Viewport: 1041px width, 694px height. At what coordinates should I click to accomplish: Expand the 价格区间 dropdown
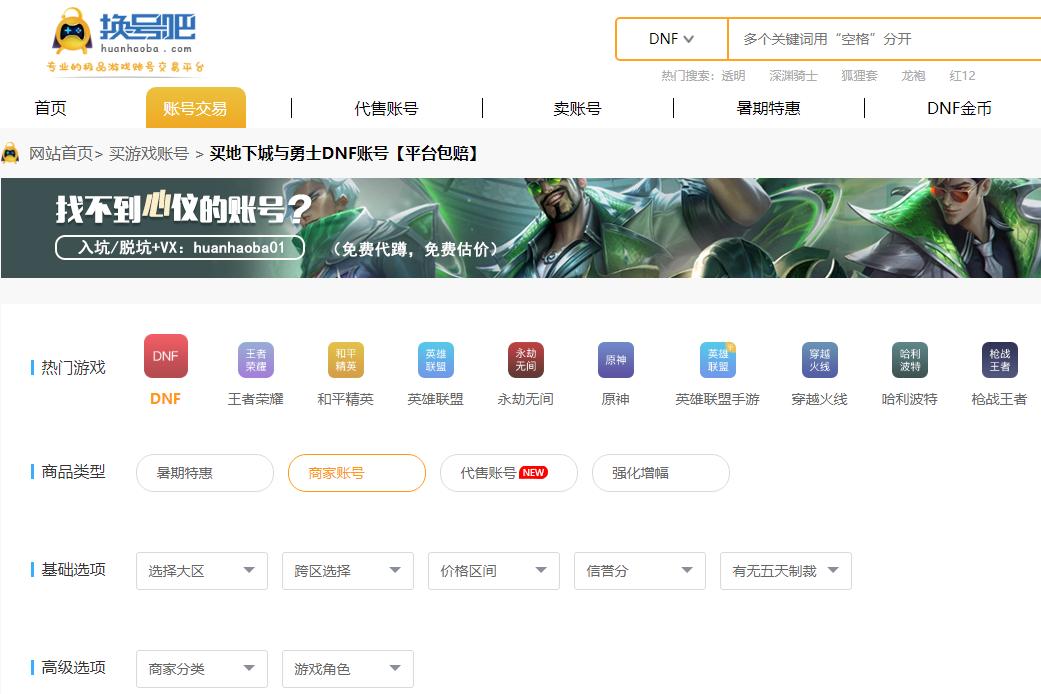493,570
